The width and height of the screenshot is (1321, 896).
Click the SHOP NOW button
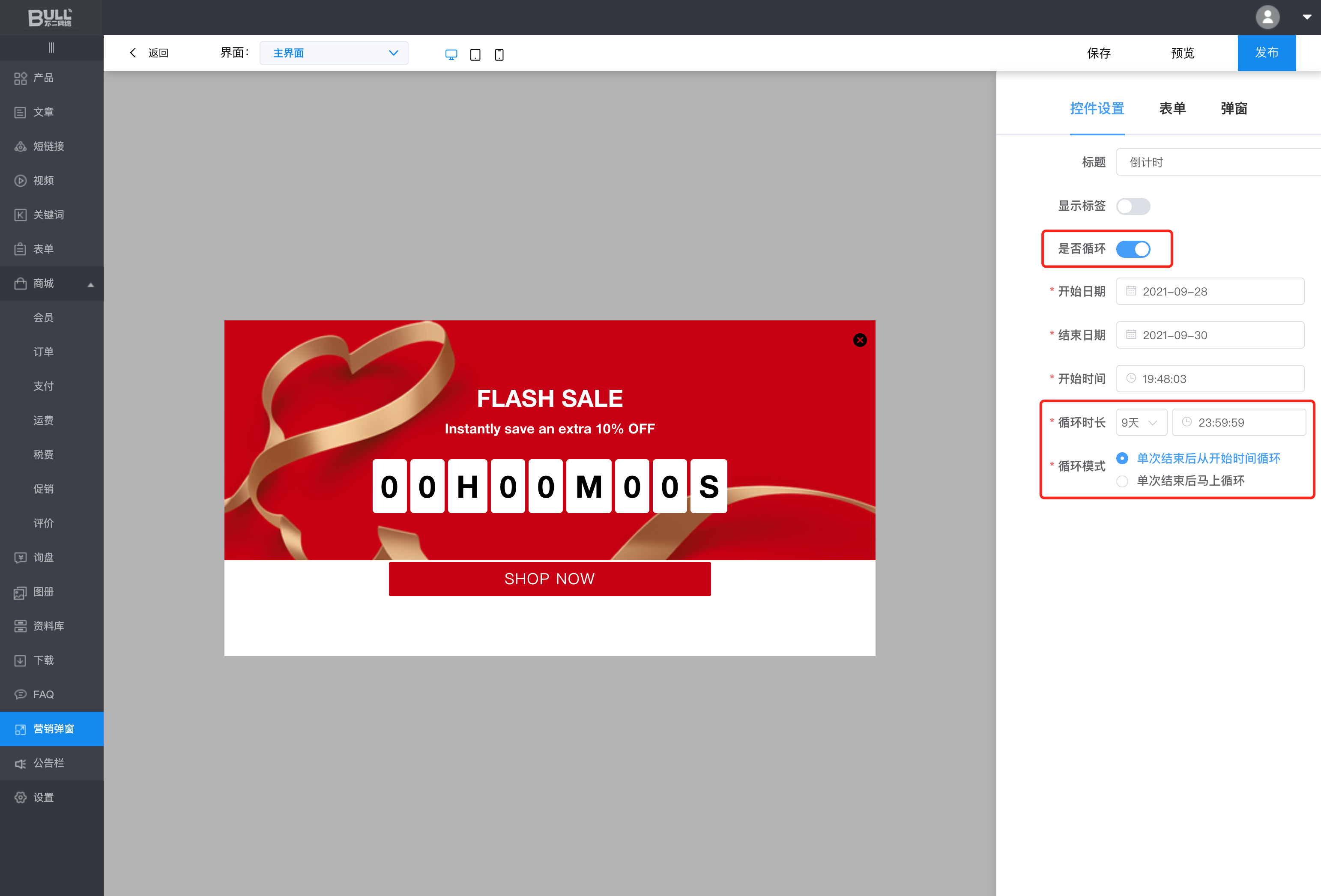tap(549, 579)
